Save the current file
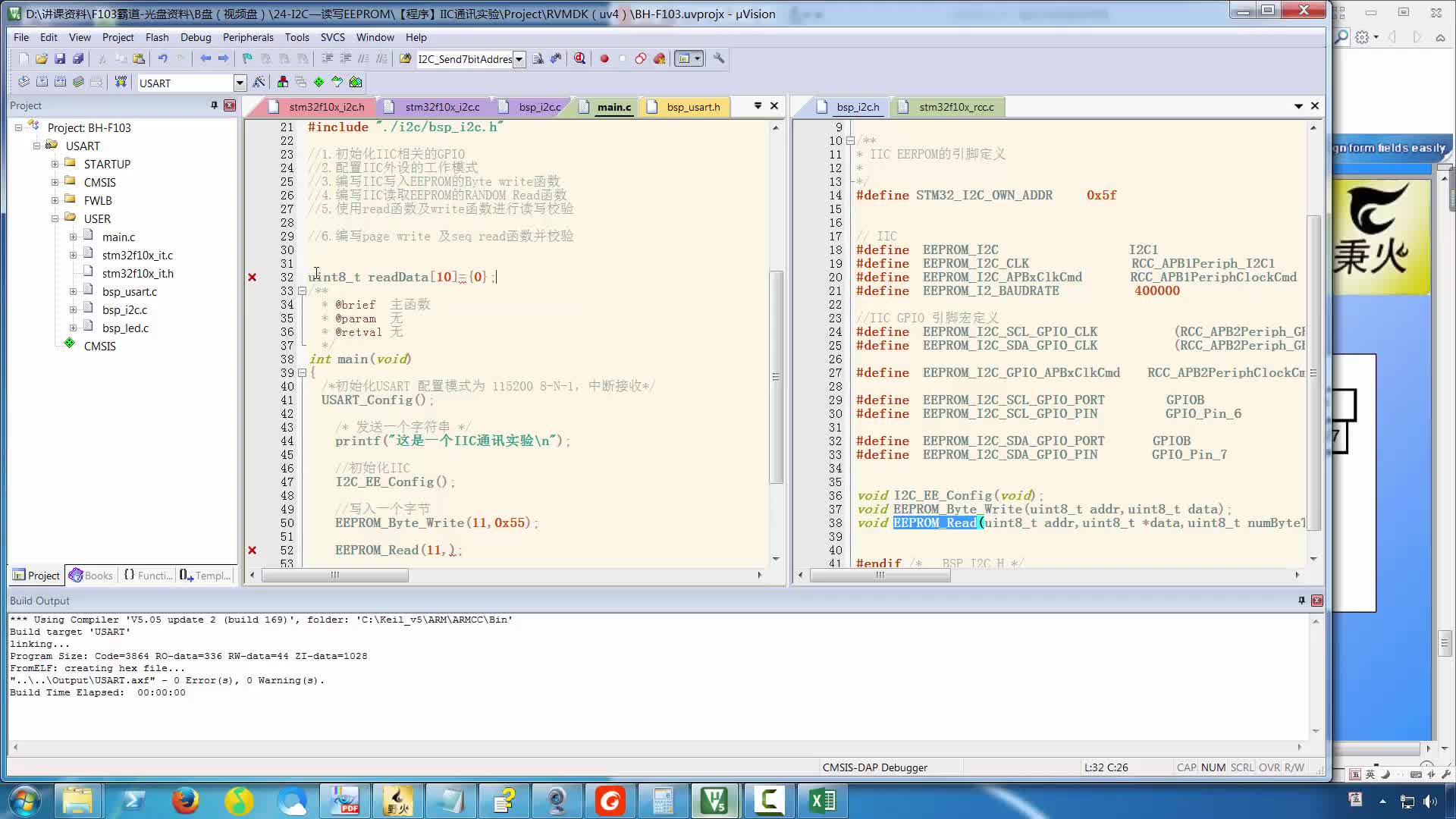Image resolution: width=1456 pixels, height=819 pixels. (60, 58)
